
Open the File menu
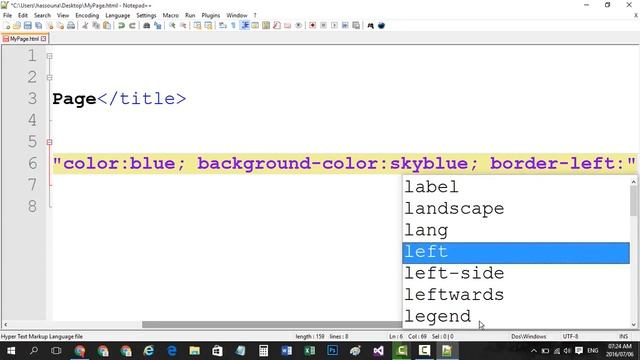[x=7, y=15]
